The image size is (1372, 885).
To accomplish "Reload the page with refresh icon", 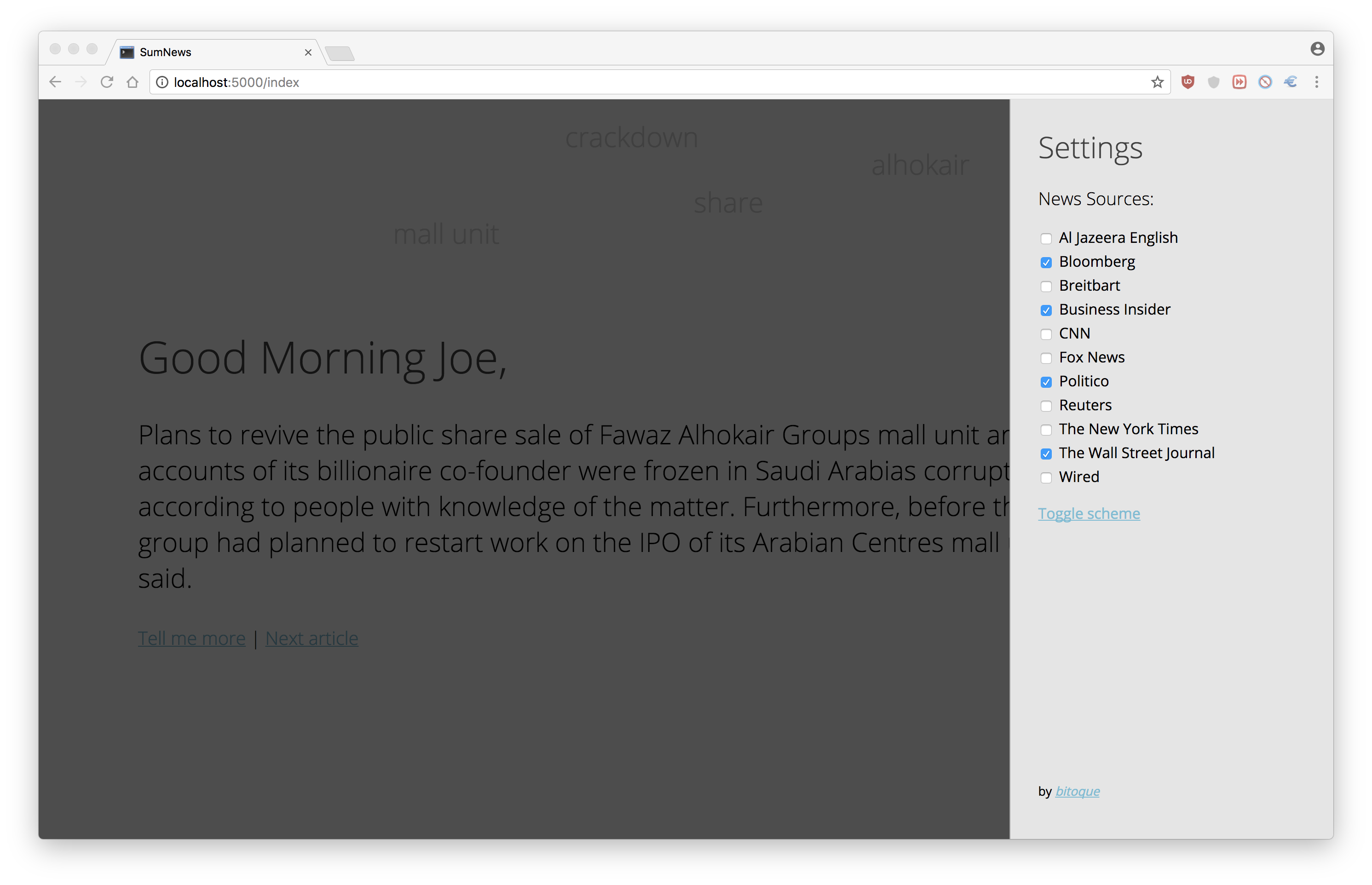I will point(107,82).
